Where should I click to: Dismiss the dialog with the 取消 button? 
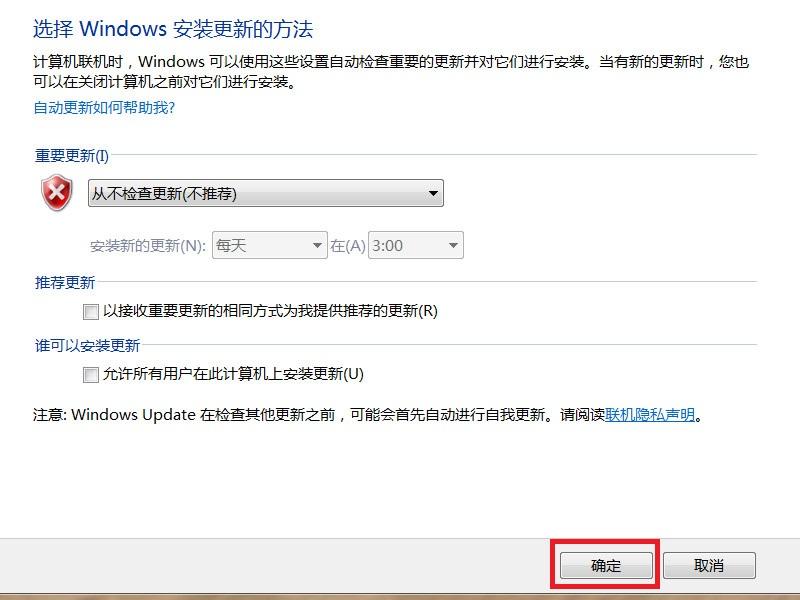pyautogui.click(x=709, y=565)
